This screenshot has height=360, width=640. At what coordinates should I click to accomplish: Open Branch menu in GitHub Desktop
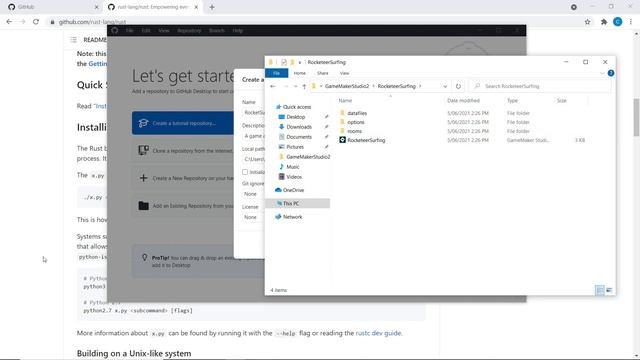point(217,31)
